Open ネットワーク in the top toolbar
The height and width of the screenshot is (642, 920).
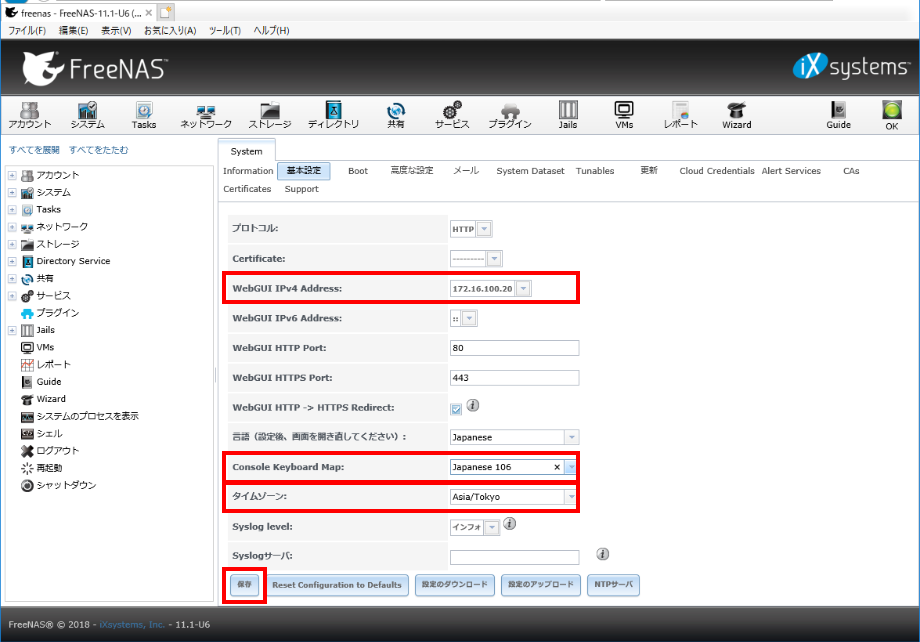click(x=206, y=115)
